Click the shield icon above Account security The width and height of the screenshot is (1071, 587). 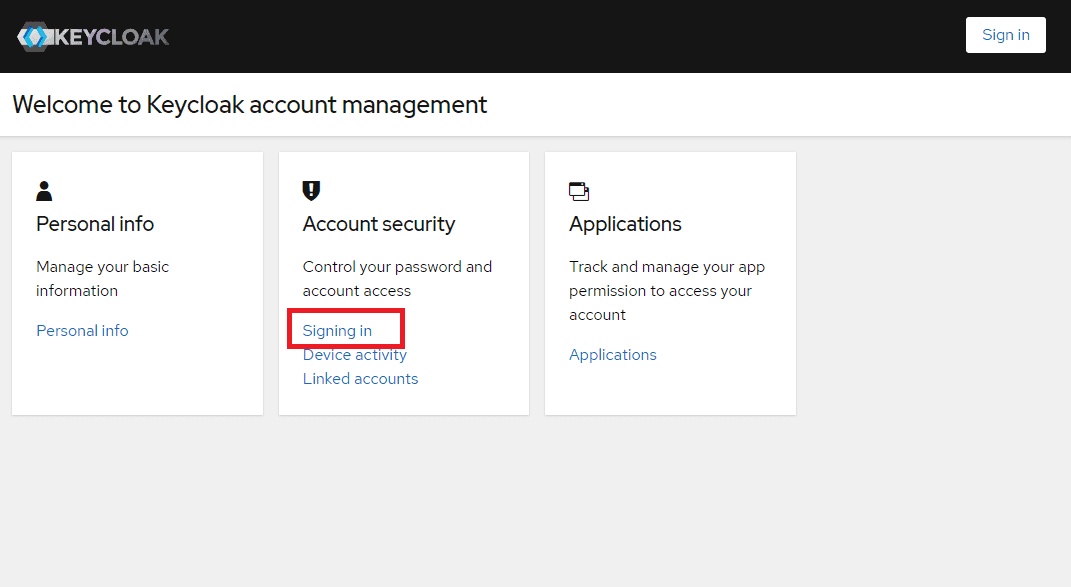pyautogui.click(x=311, y=190)
